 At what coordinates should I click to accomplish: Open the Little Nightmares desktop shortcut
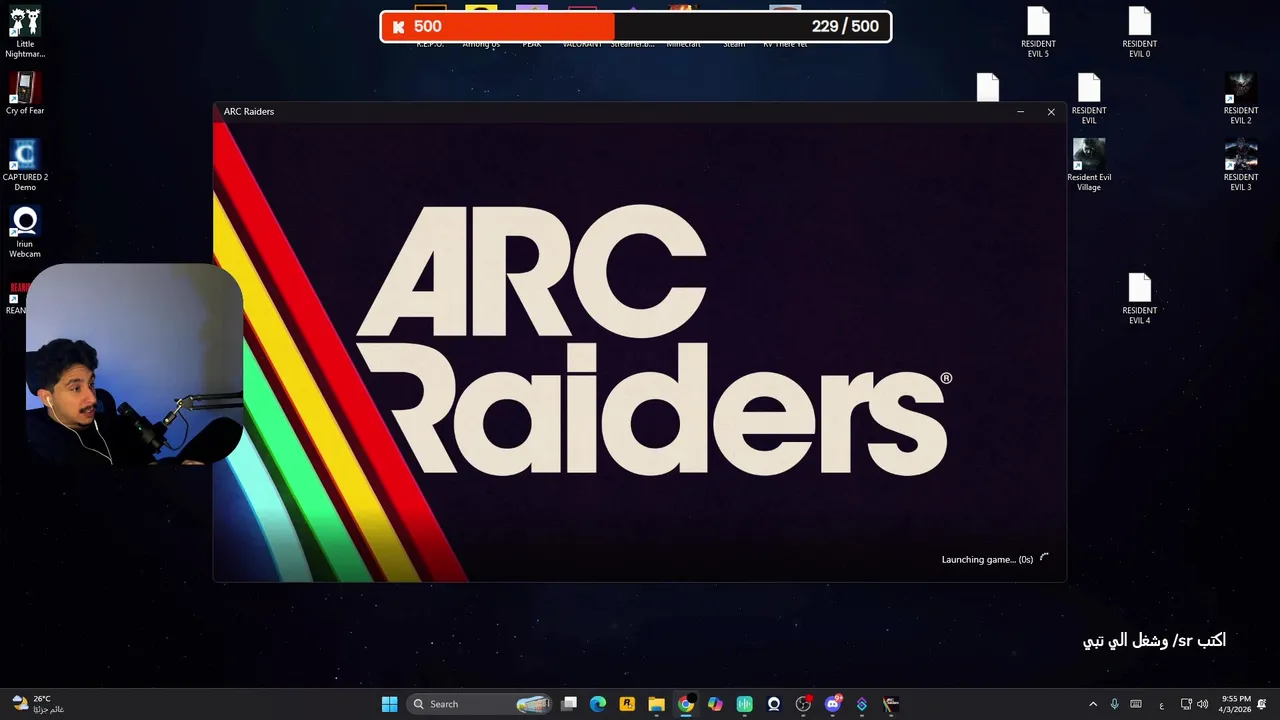[25, 32]
